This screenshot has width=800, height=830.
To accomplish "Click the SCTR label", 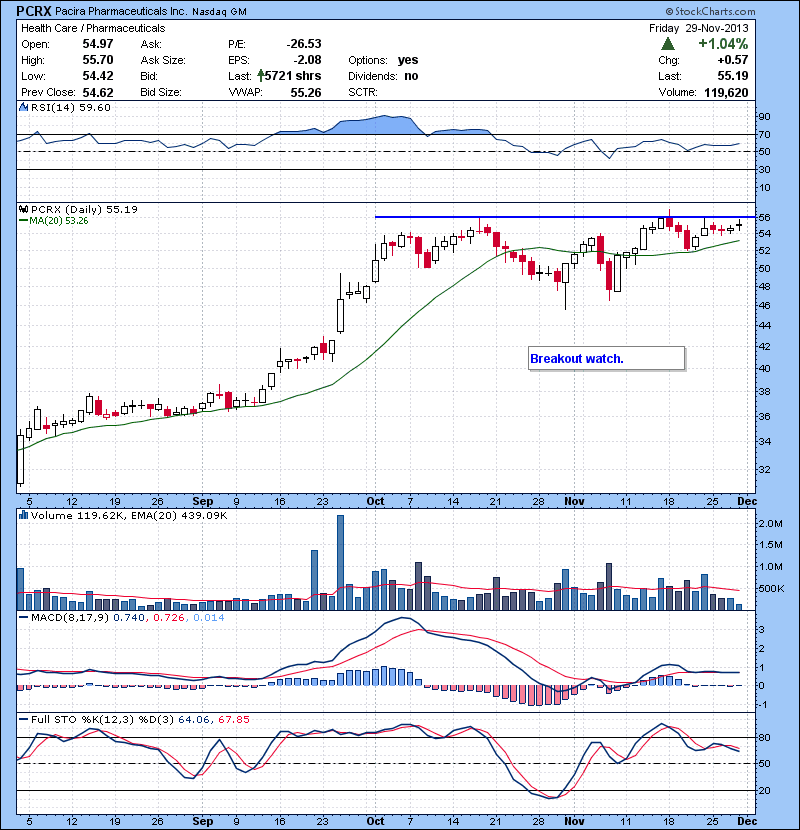I will coord(363,92).
